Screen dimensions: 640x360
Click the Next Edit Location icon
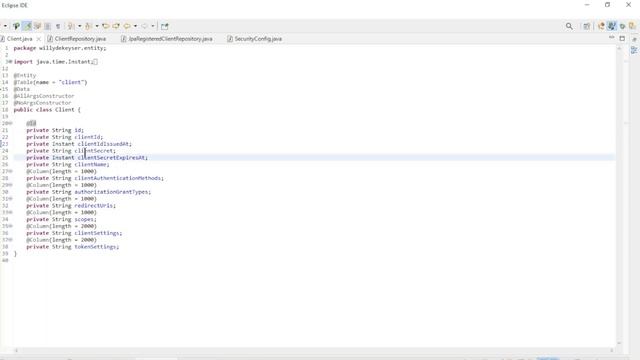[116, 26]
